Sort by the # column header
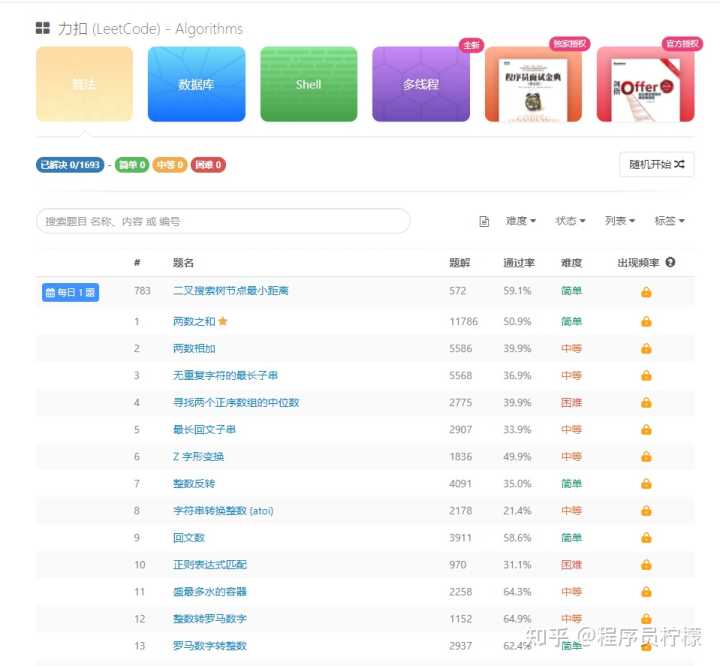Image resolution: width=720 pixels, height=666 pixels. coord(137,262)
